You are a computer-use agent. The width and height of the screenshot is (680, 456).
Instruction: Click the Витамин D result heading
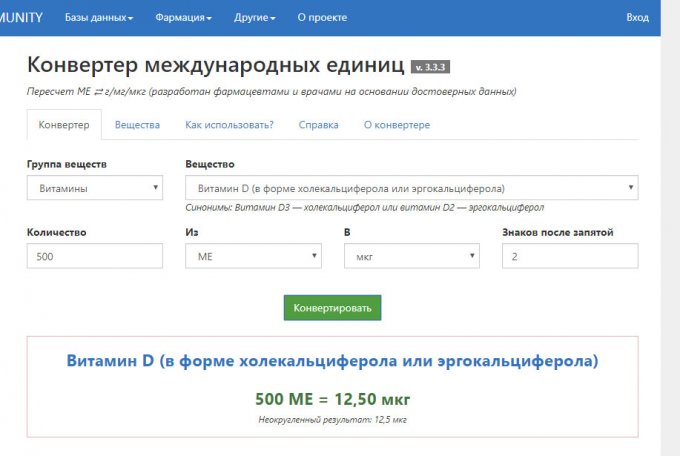point(332,361)
